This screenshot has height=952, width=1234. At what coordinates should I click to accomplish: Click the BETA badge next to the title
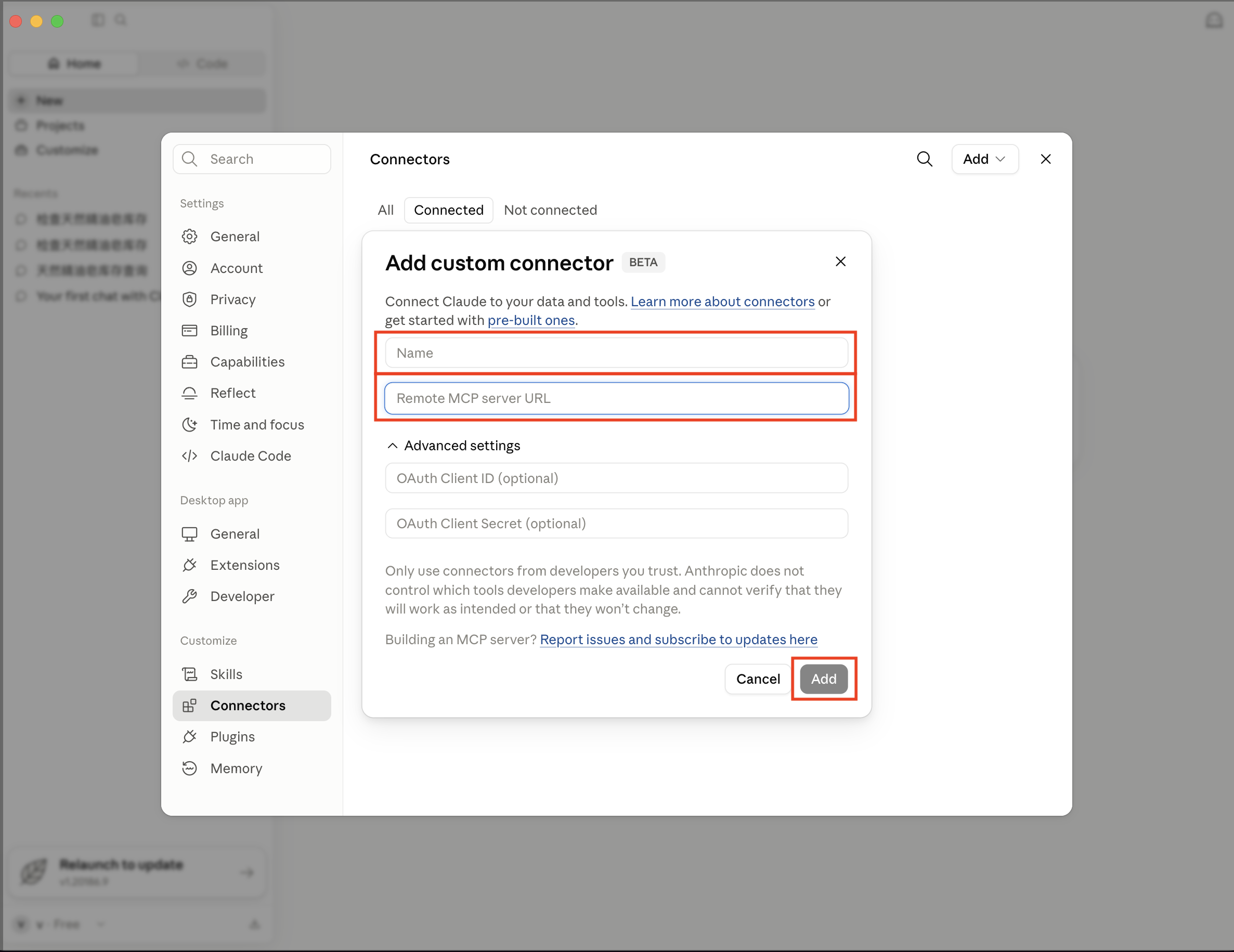pos(643,262)
